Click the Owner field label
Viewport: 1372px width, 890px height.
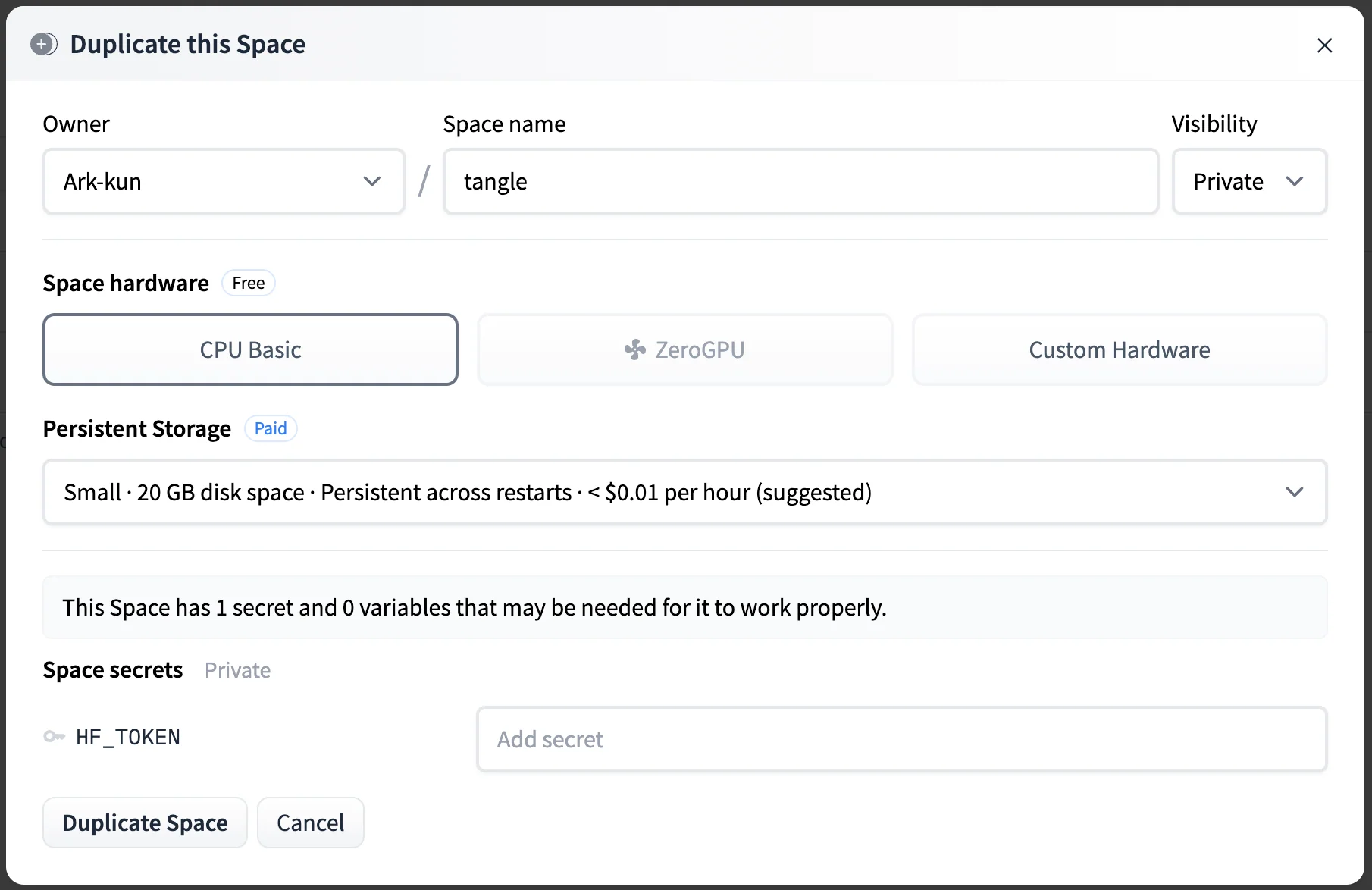[76, 124]
